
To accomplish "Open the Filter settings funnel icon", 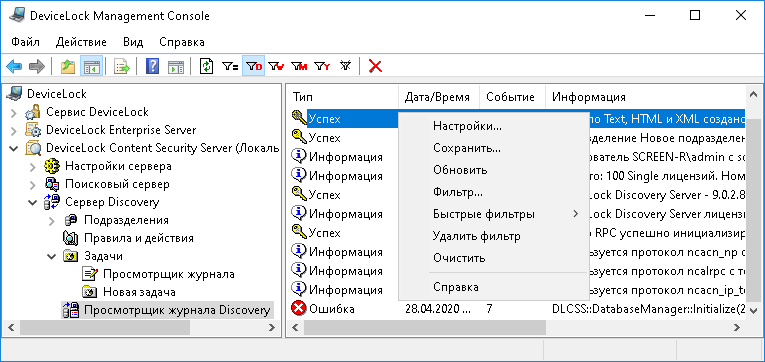I will point(230,66).
